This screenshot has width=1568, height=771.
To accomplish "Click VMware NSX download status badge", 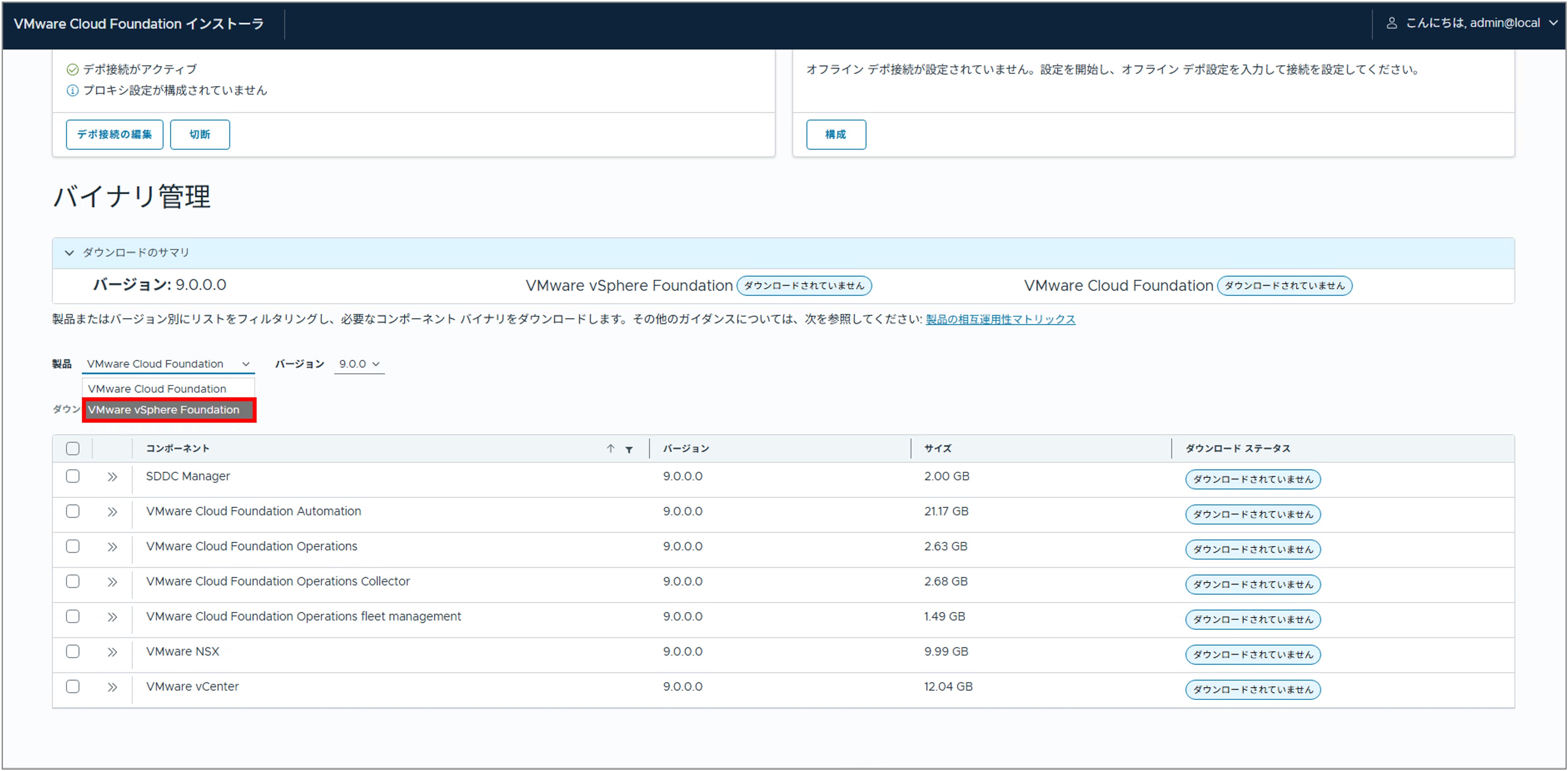I will tap(1253, 655).
